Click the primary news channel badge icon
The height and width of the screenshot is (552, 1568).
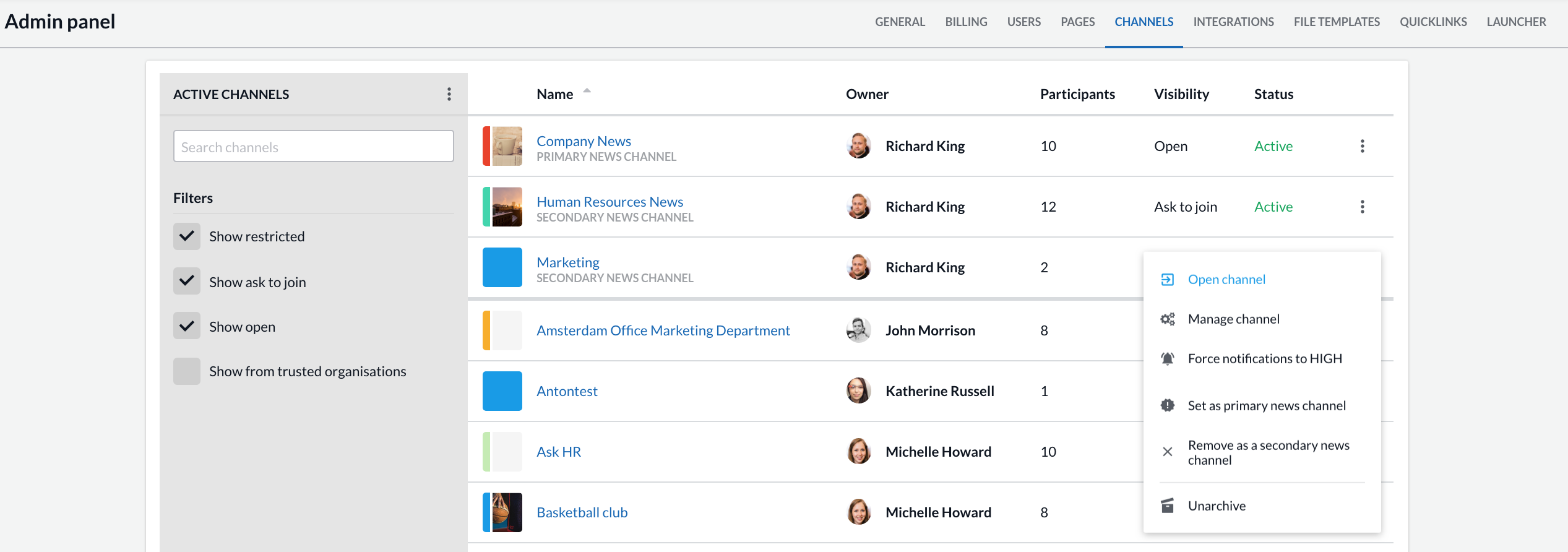pyautogui.click(x=1167, y=405)
